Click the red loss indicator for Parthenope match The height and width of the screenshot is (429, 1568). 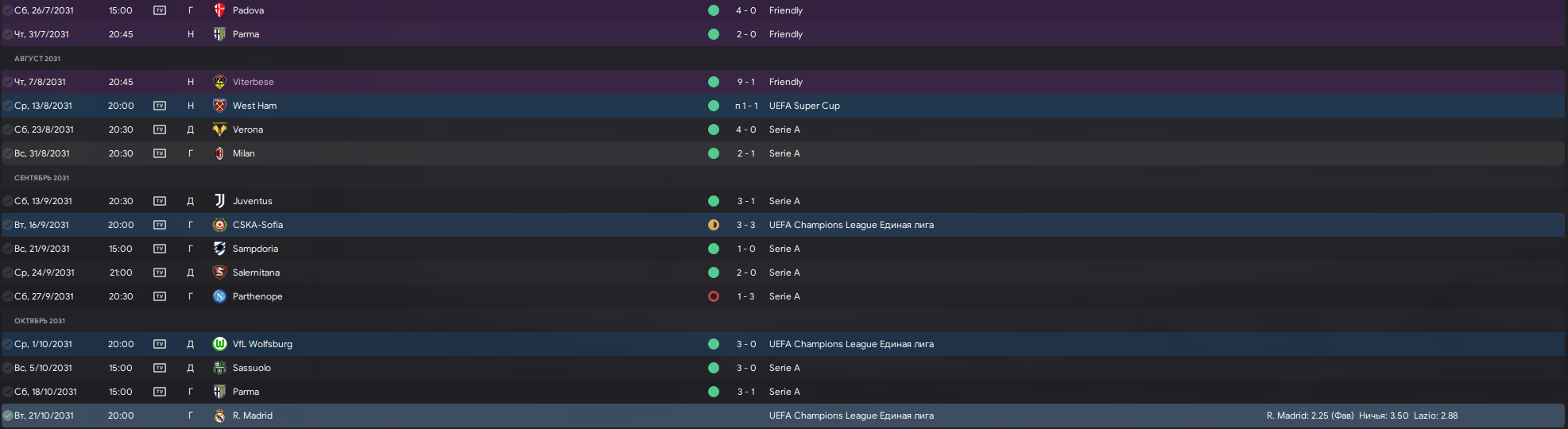coord(714,296)
